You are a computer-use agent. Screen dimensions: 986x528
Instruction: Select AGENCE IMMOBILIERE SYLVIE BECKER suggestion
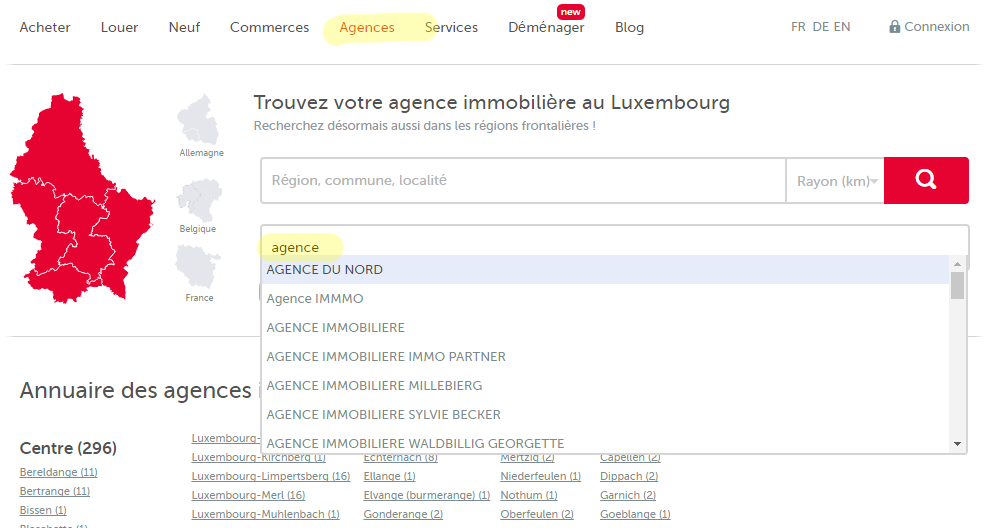[383, 414]
